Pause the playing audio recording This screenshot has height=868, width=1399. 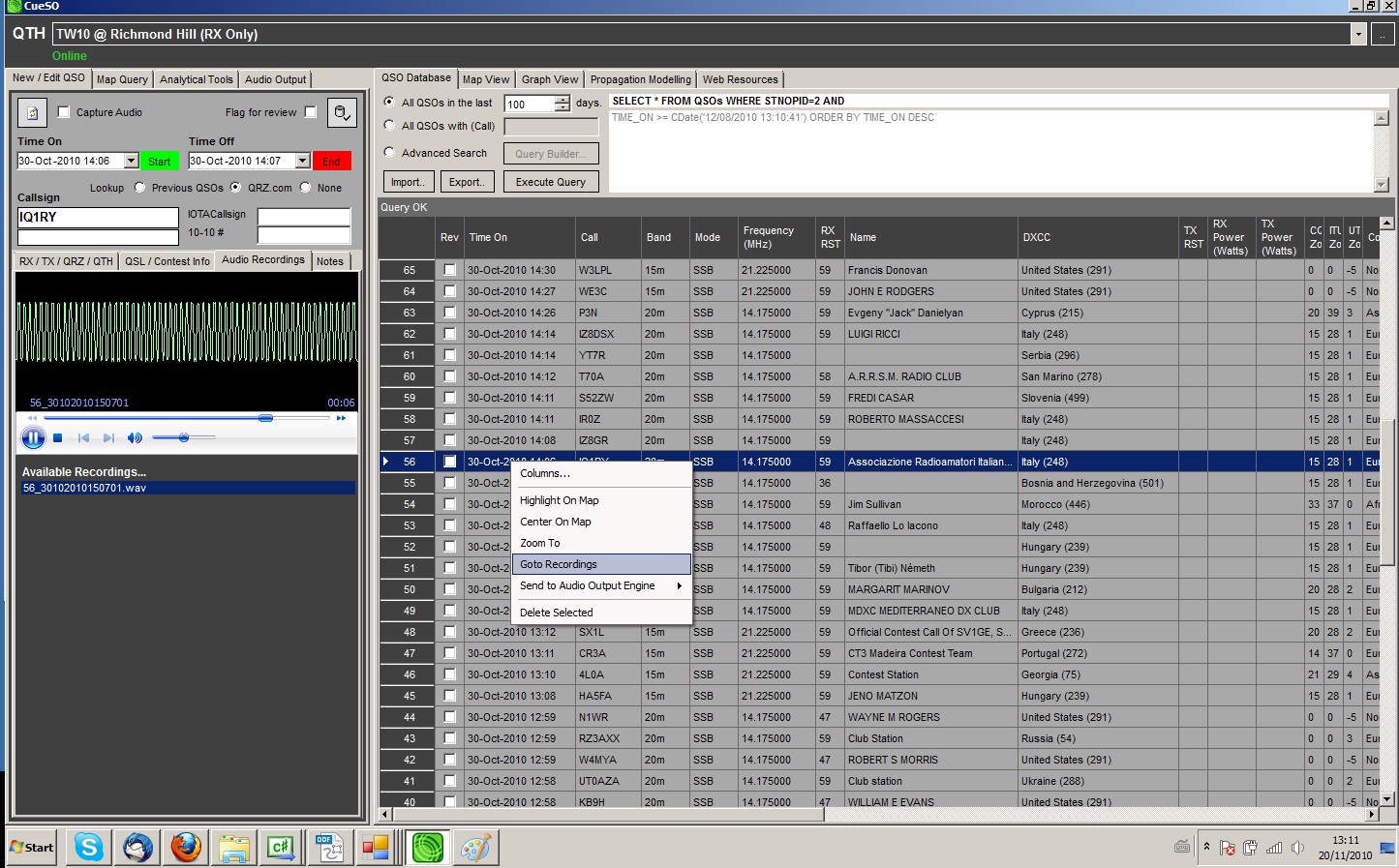coord(33,437)
